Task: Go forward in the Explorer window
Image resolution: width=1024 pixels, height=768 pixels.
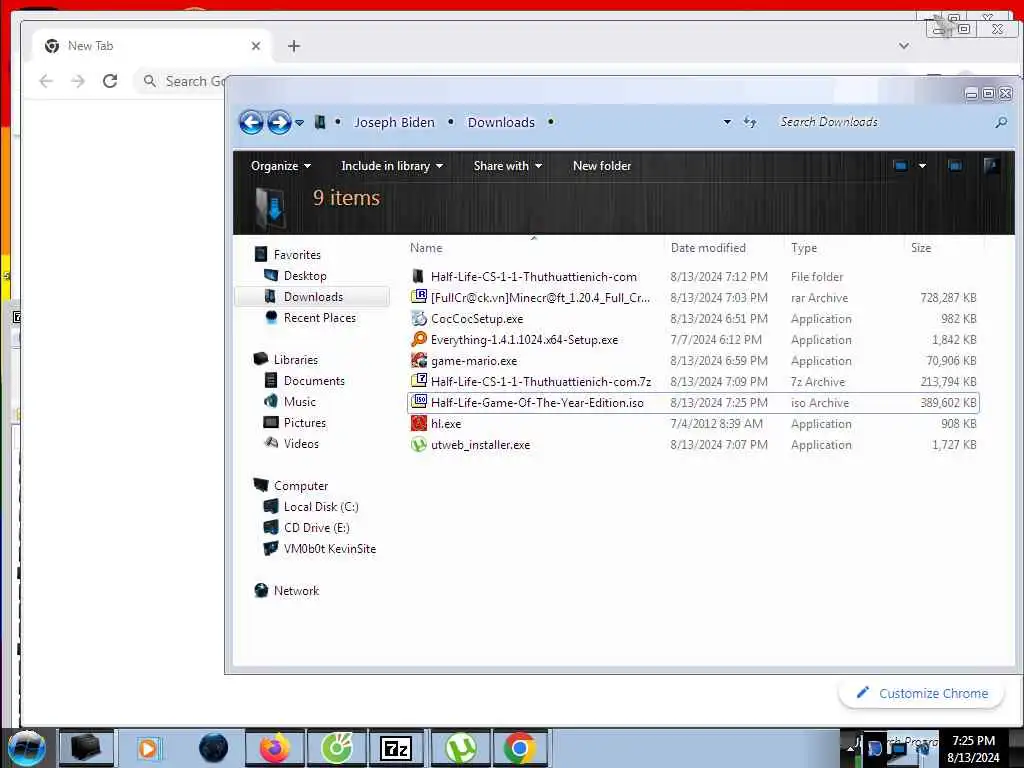Action: point(279,122)
